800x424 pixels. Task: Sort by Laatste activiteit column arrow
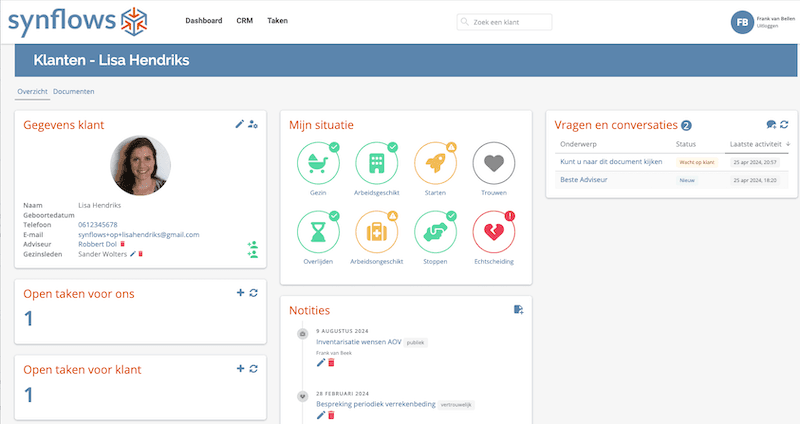788,144
